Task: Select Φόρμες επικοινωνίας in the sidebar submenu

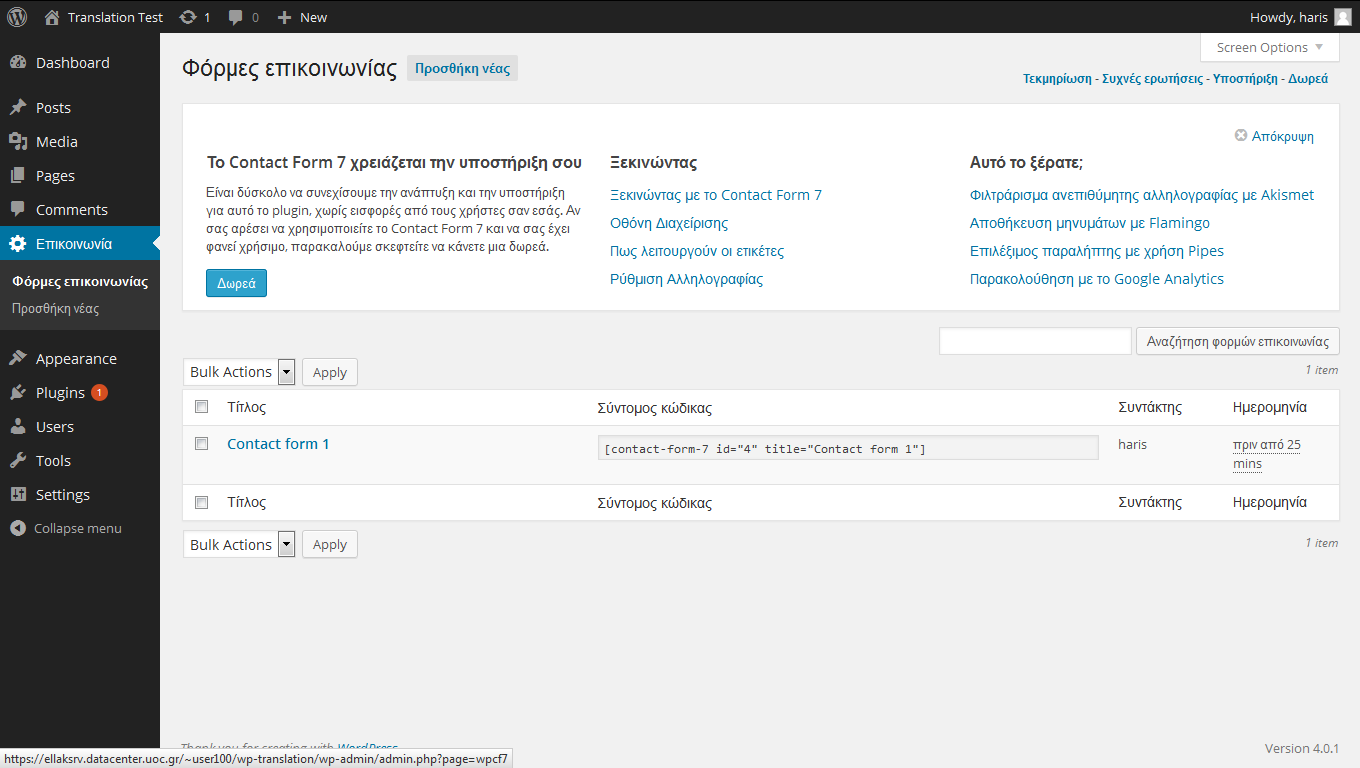Action: pos(80,281)
